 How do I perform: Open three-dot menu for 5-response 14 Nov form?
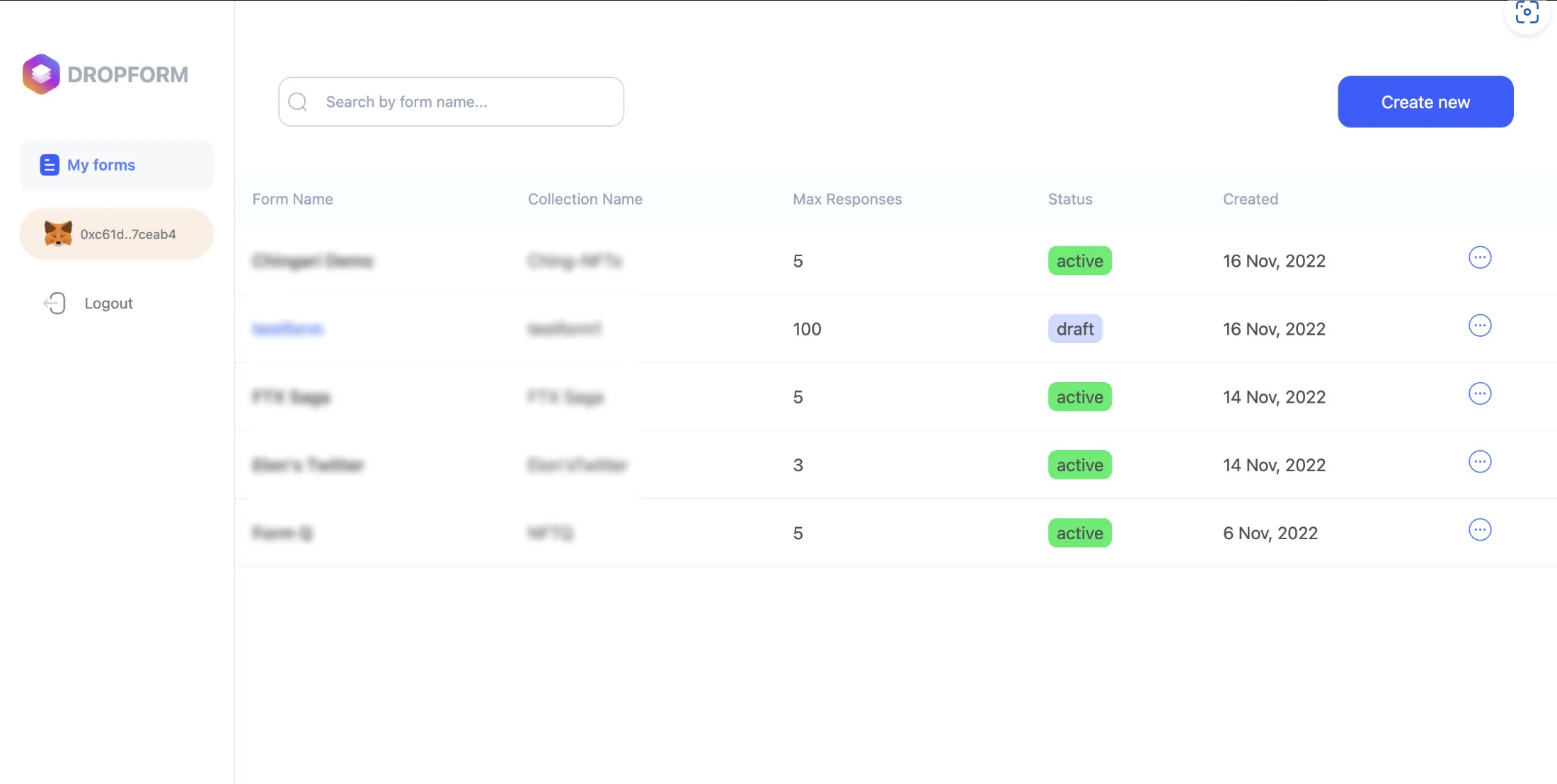(1479, 393)
